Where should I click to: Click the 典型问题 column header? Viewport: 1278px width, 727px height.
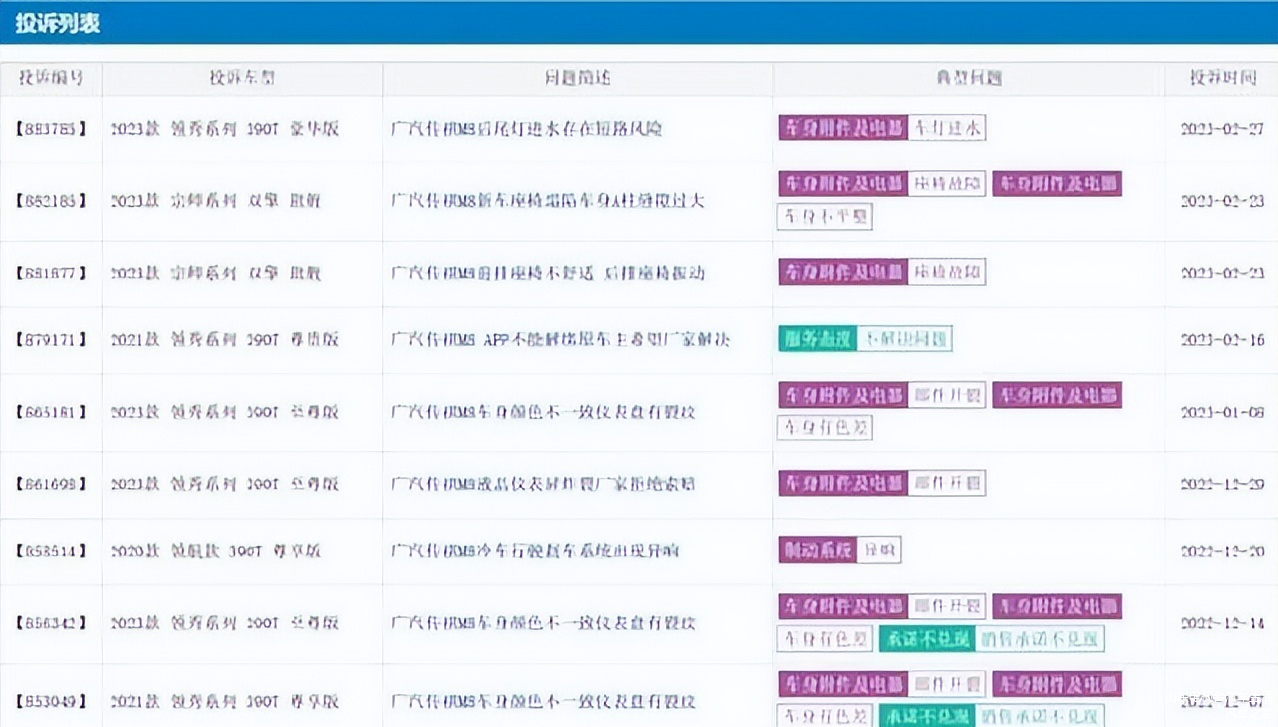tap(968, 78)
